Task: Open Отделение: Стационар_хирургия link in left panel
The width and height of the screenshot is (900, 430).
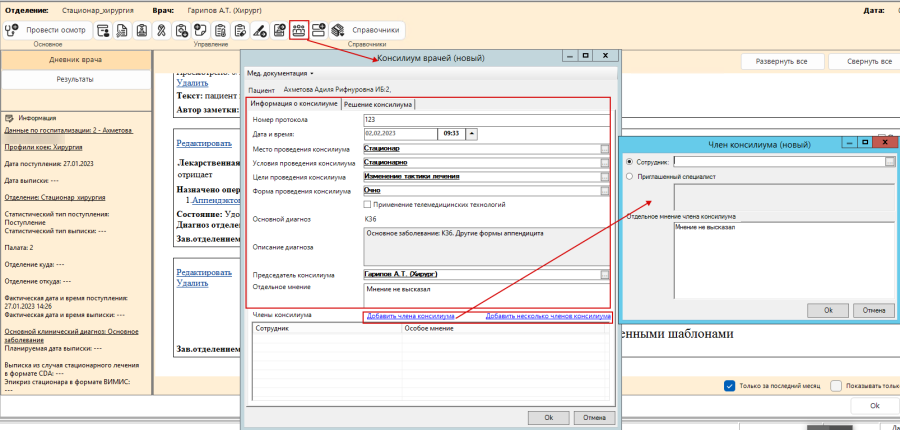Action: [x=56, y=197]
